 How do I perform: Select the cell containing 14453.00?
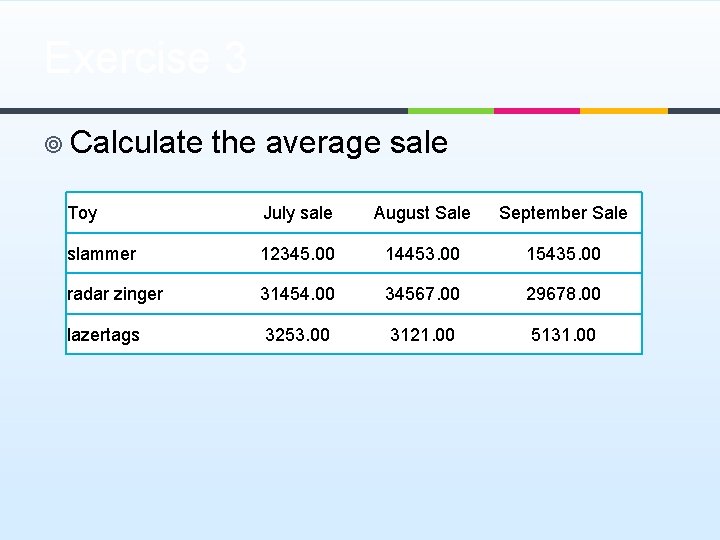pos(422,254)
